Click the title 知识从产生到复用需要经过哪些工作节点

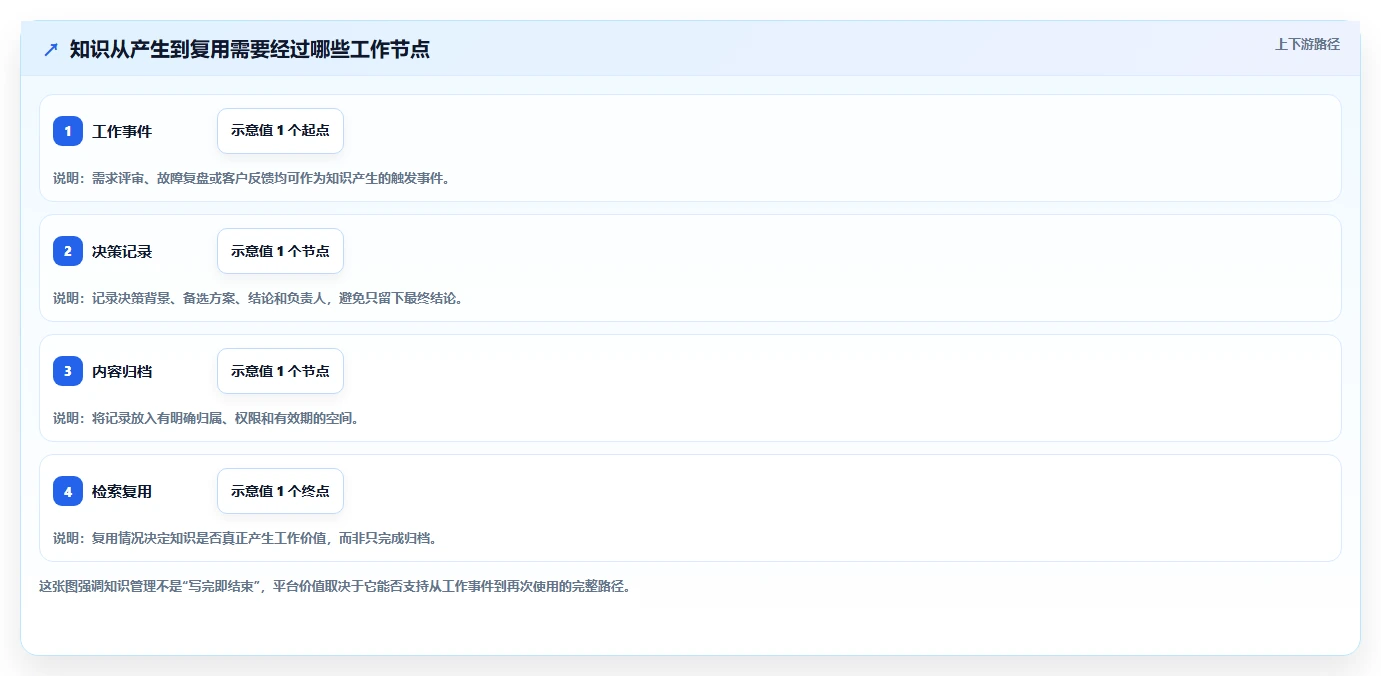[250, 49]
